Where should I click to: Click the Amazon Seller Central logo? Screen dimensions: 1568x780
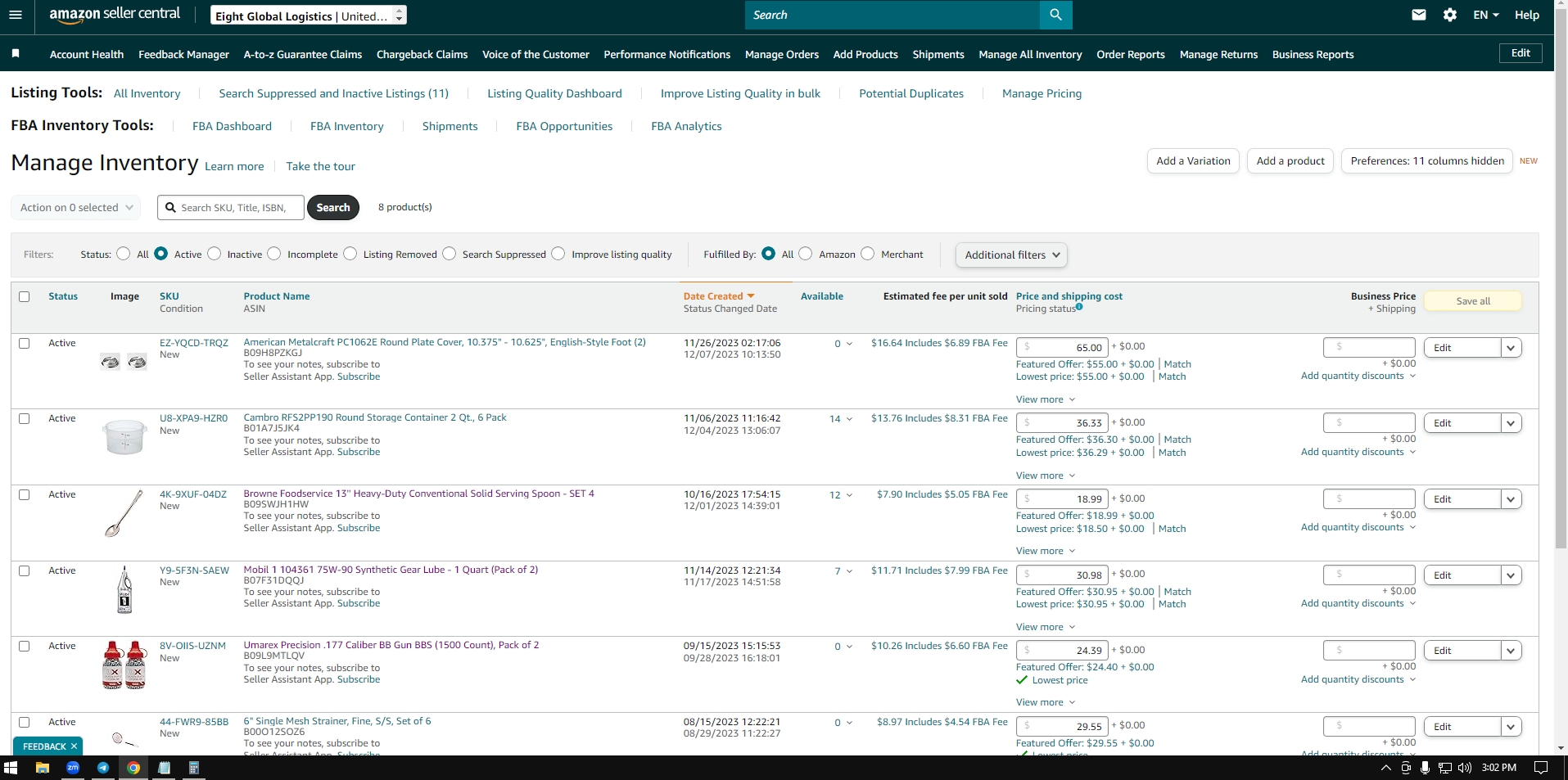click(x=115, y=15)
